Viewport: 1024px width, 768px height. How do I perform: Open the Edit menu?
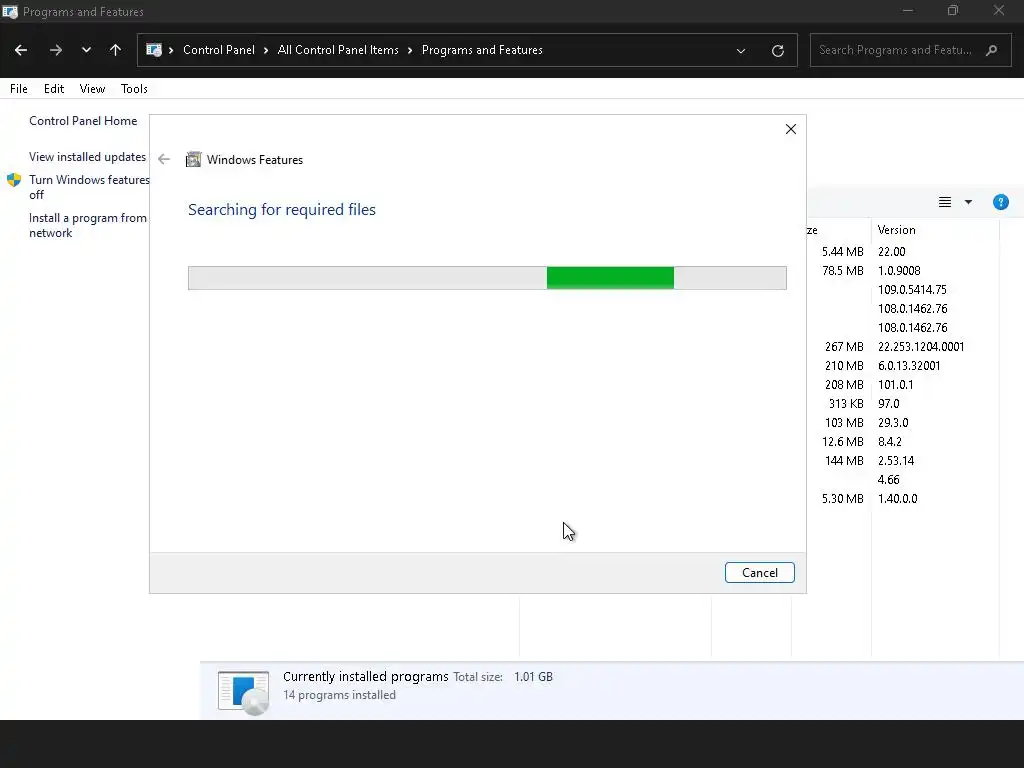[x=54, y=89]
